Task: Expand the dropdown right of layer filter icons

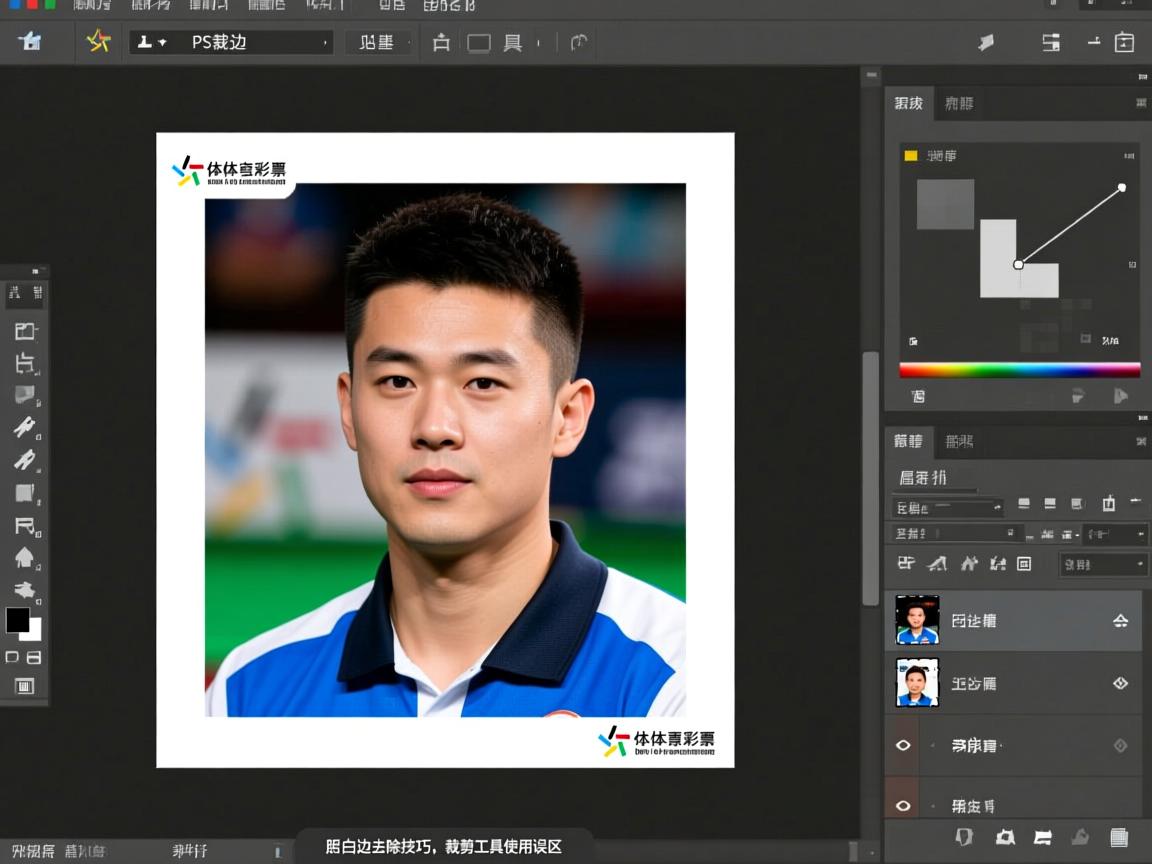Action: click(1104, 564)
